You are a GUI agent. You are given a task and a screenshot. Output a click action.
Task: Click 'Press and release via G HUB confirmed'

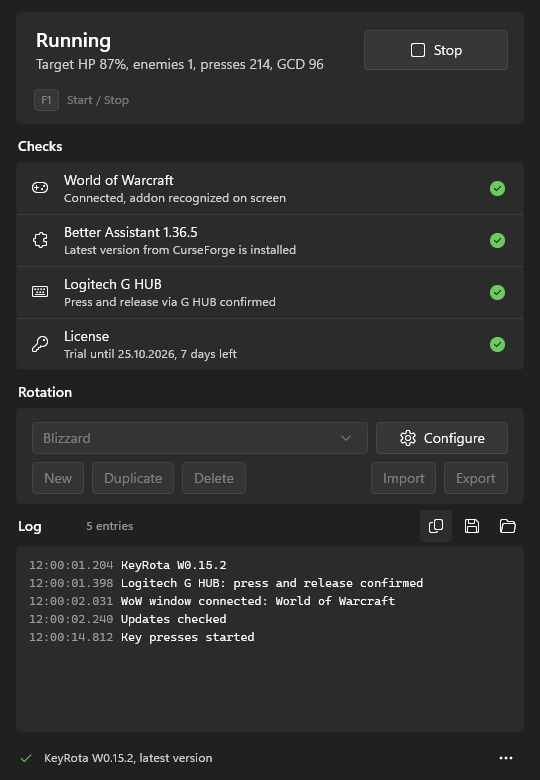[170, 302]
